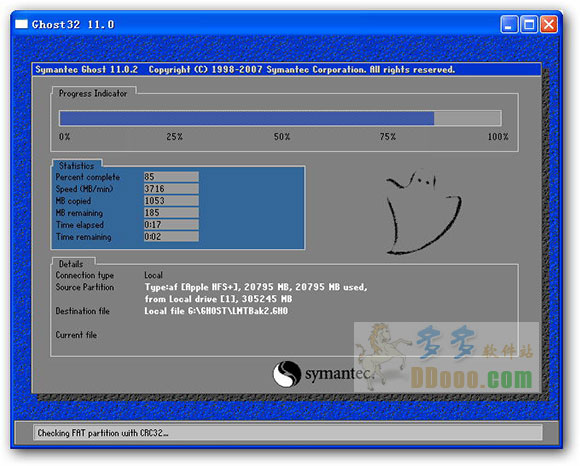Click the Time remaining label
This screenshot has height=466, width=580.
tap(84, 237)
